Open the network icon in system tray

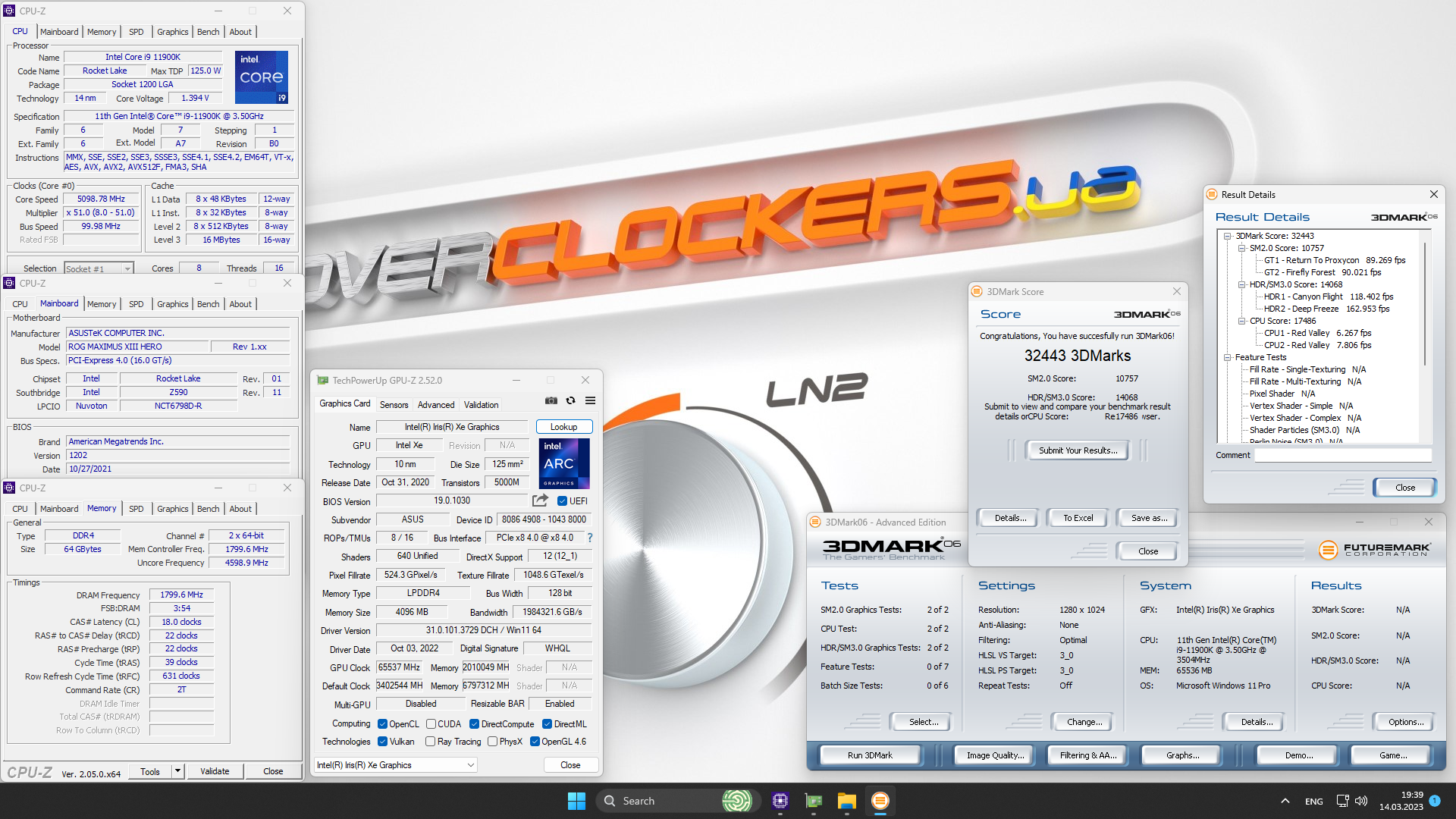1342,801
